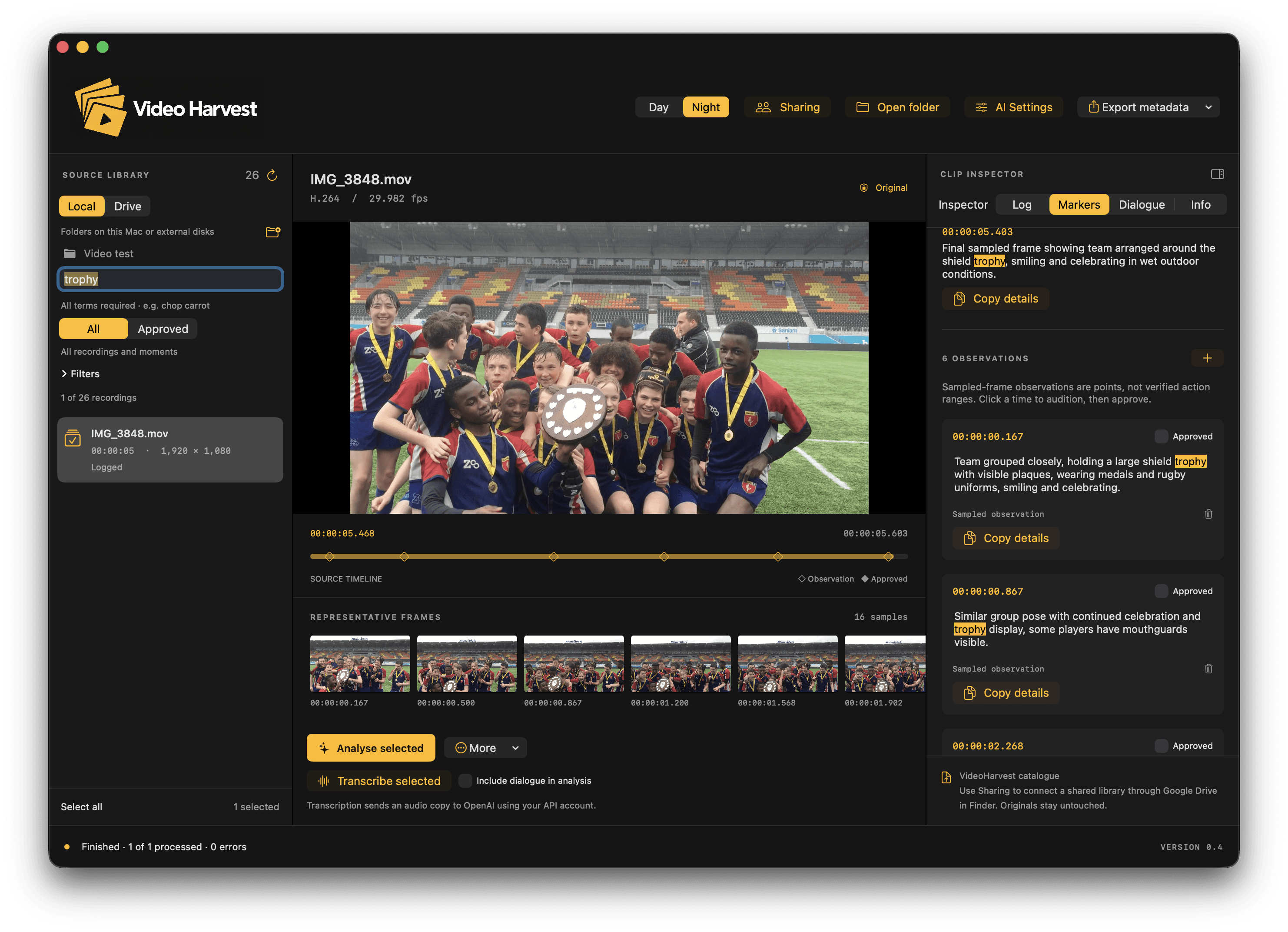Viewport: 1288px width, 932px height.
Task: Open the frame thumbnail at 00:00:01.568
Action: tap(787, 663)
